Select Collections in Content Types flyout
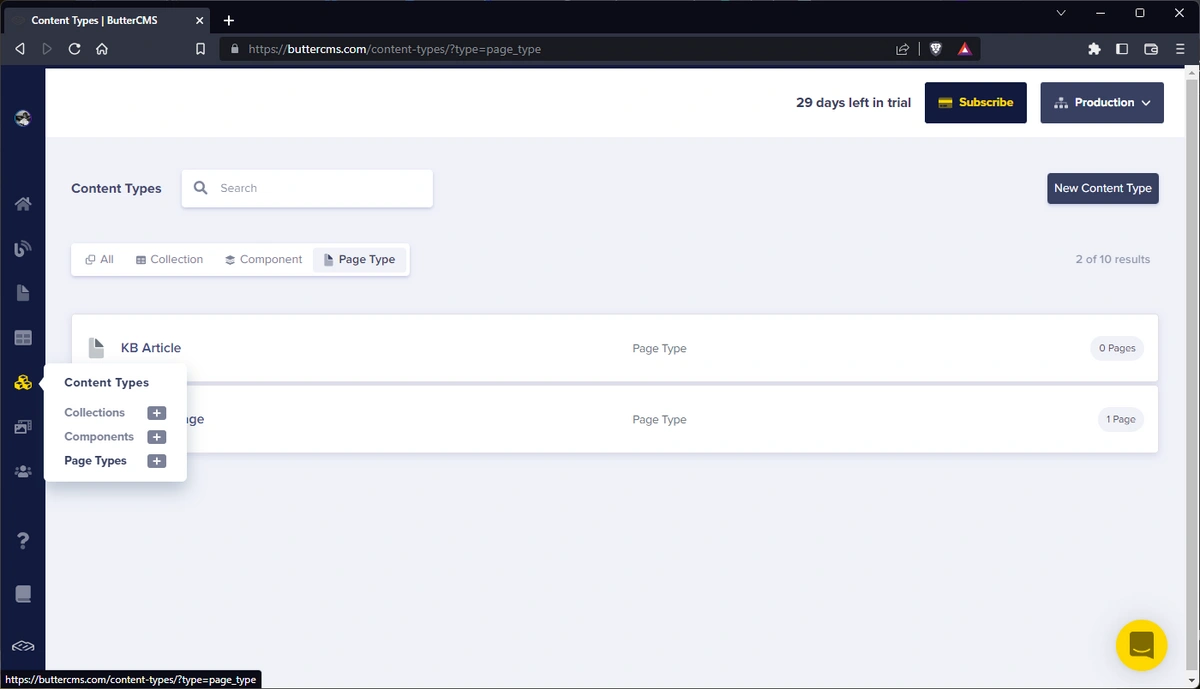Viewport: 1200px width, 689px height. (95, 413)
